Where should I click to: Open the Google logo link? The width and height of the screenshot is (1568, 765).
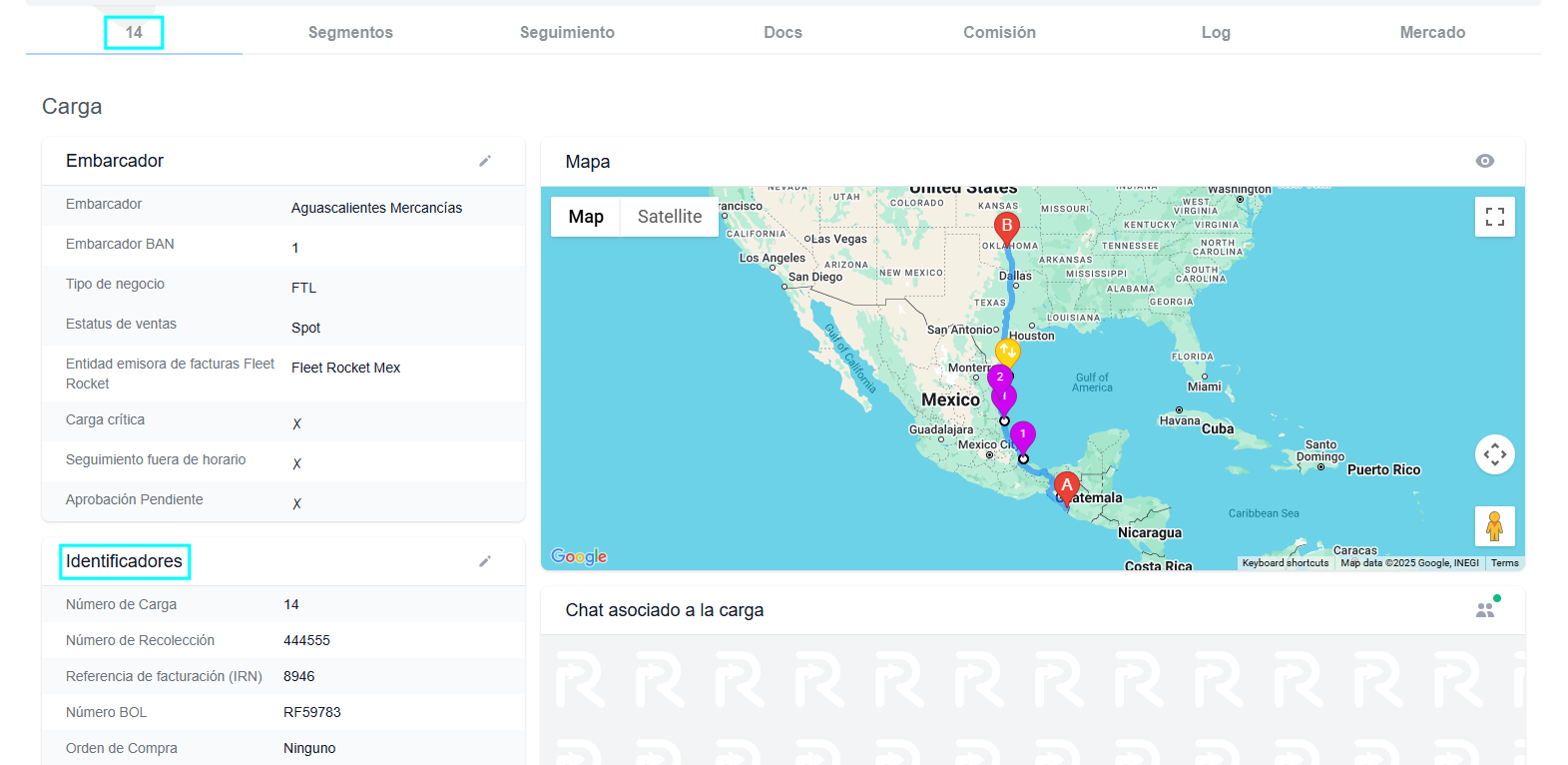tap(579, 556)
